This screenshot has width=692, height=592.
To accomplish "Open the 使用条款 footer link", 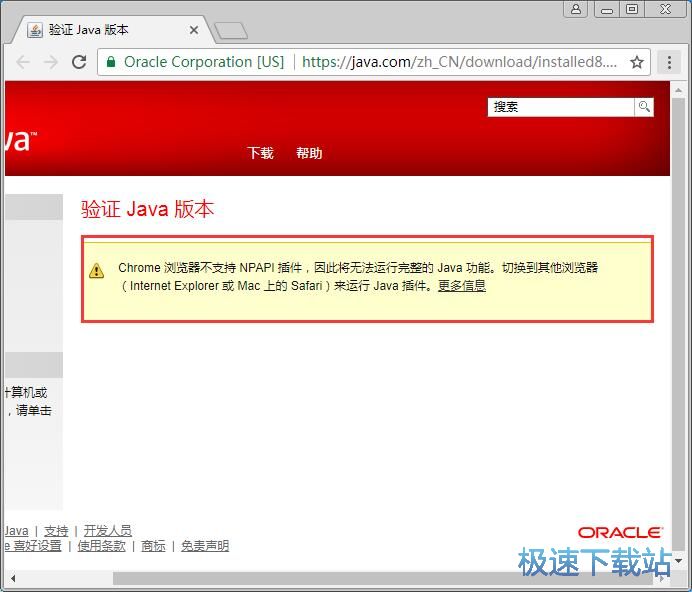I will tap(102, 546).
